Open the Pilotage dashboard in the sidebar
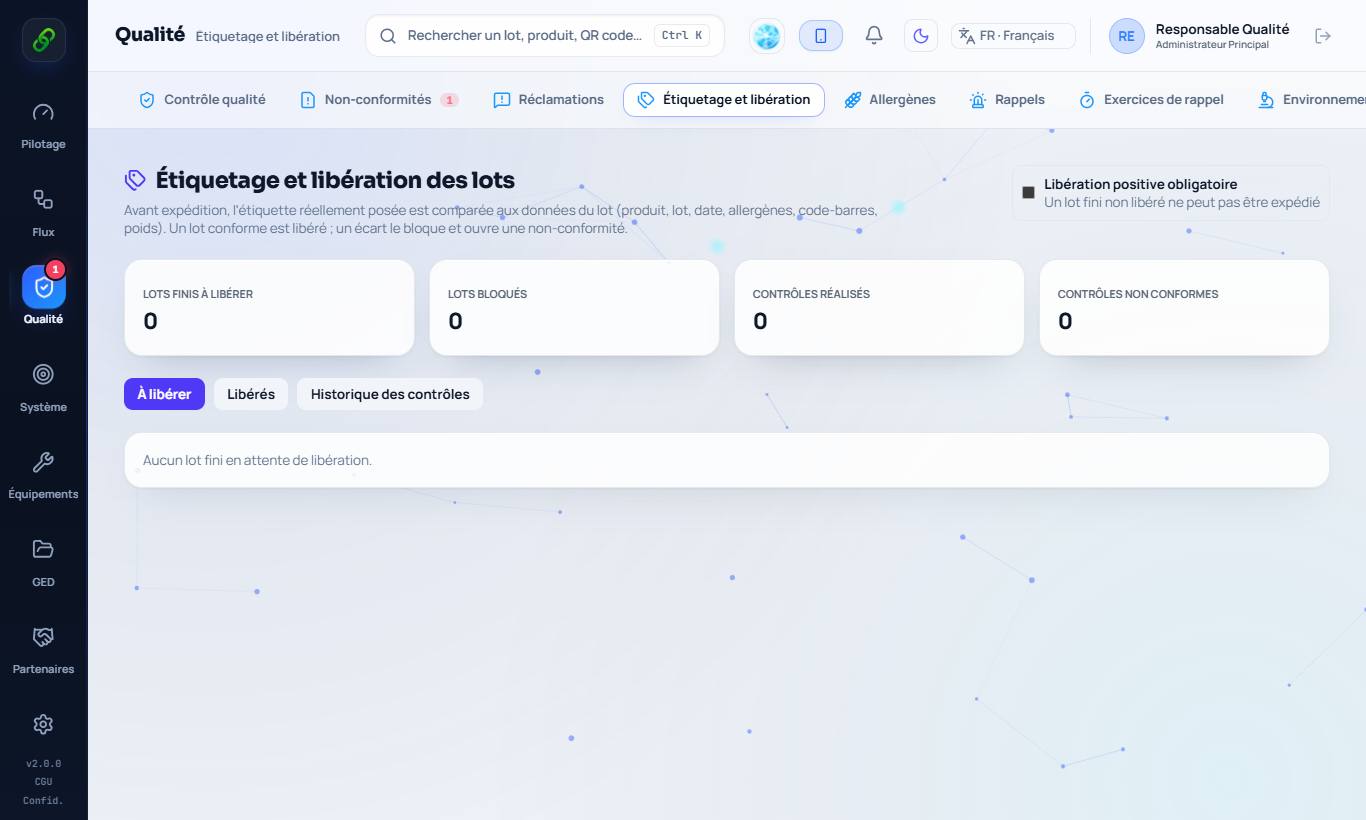The image size is (1366, 820). (43, 126)
